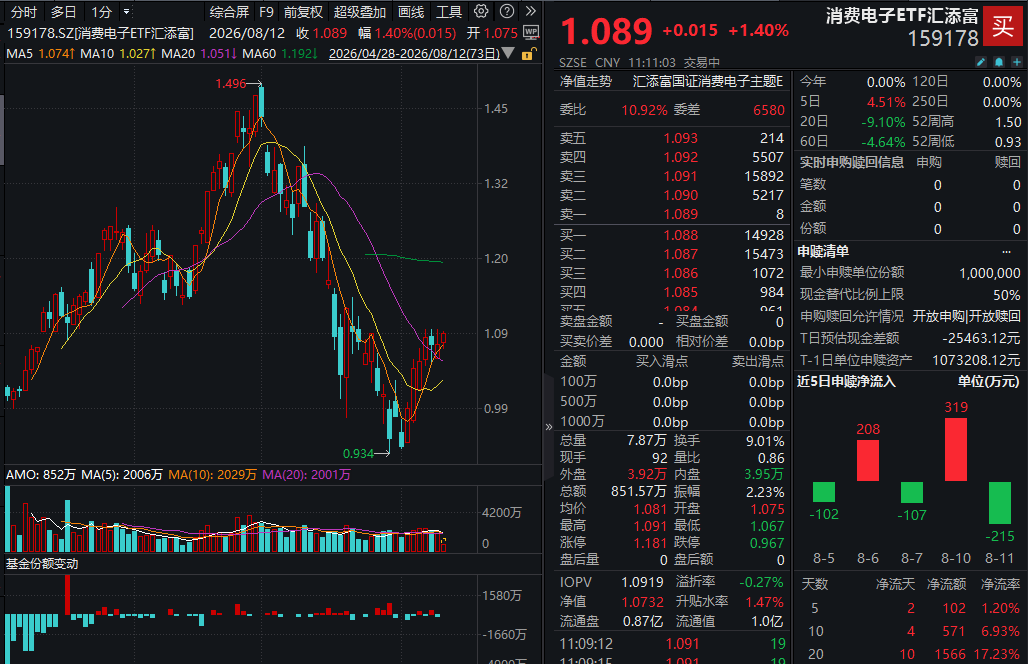Click the 5日 4.51% return value
Viewport: 1028px width, 664px height.
coord(886,102)
